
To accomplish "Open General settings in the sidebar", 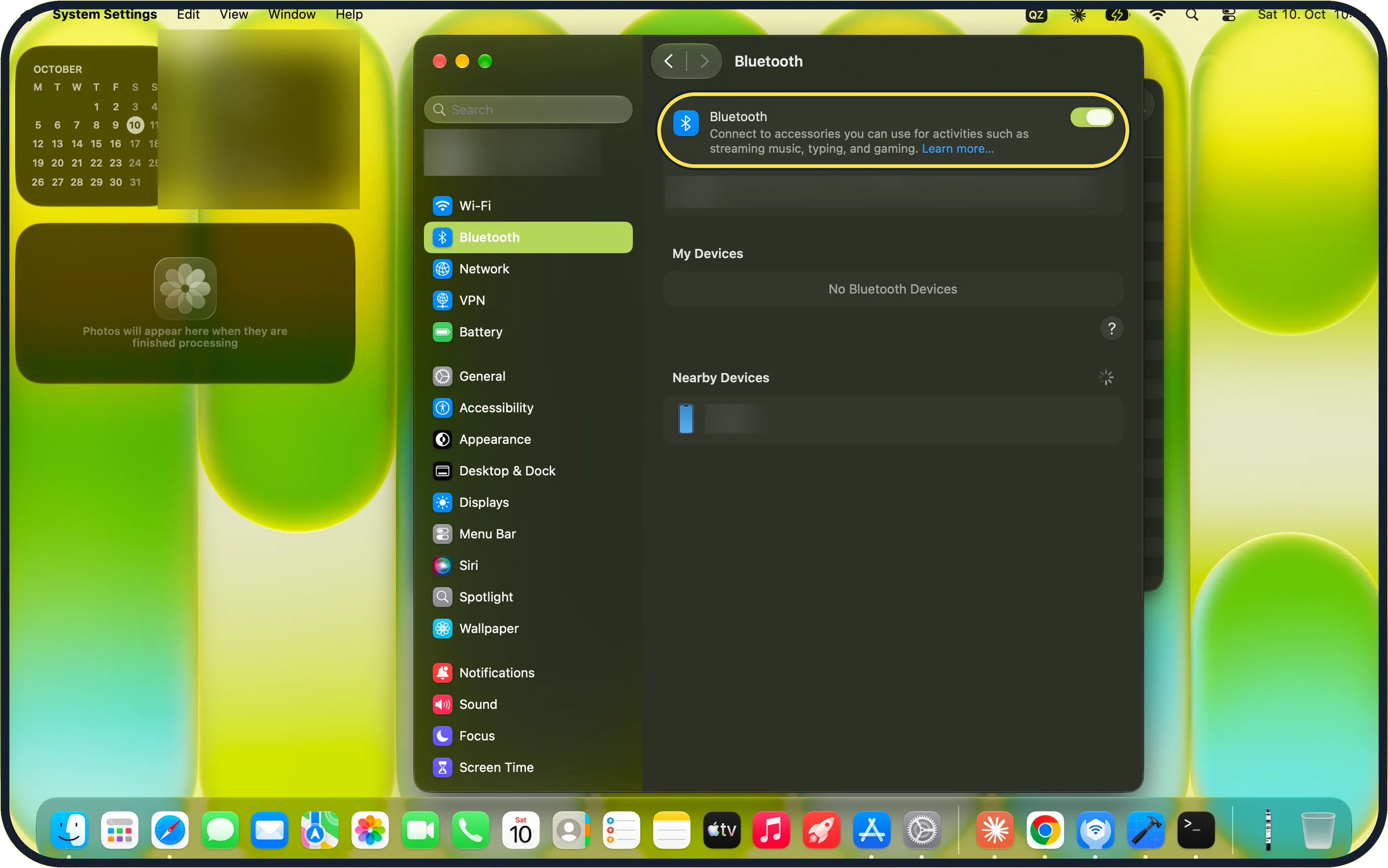I will (528, 376).
